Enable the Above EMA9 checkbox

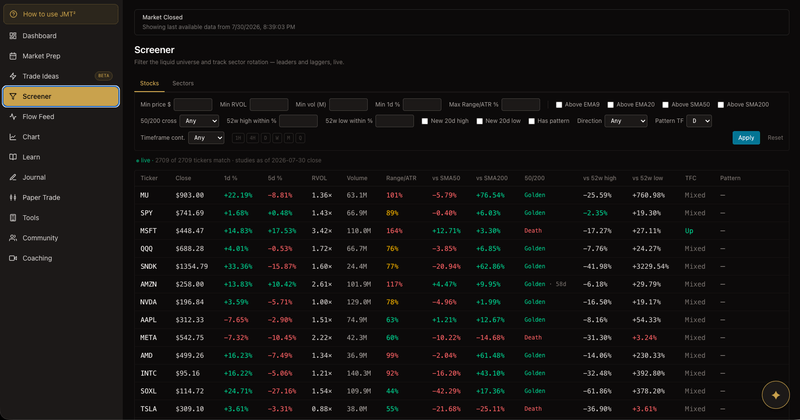click(x=559, y=105)
